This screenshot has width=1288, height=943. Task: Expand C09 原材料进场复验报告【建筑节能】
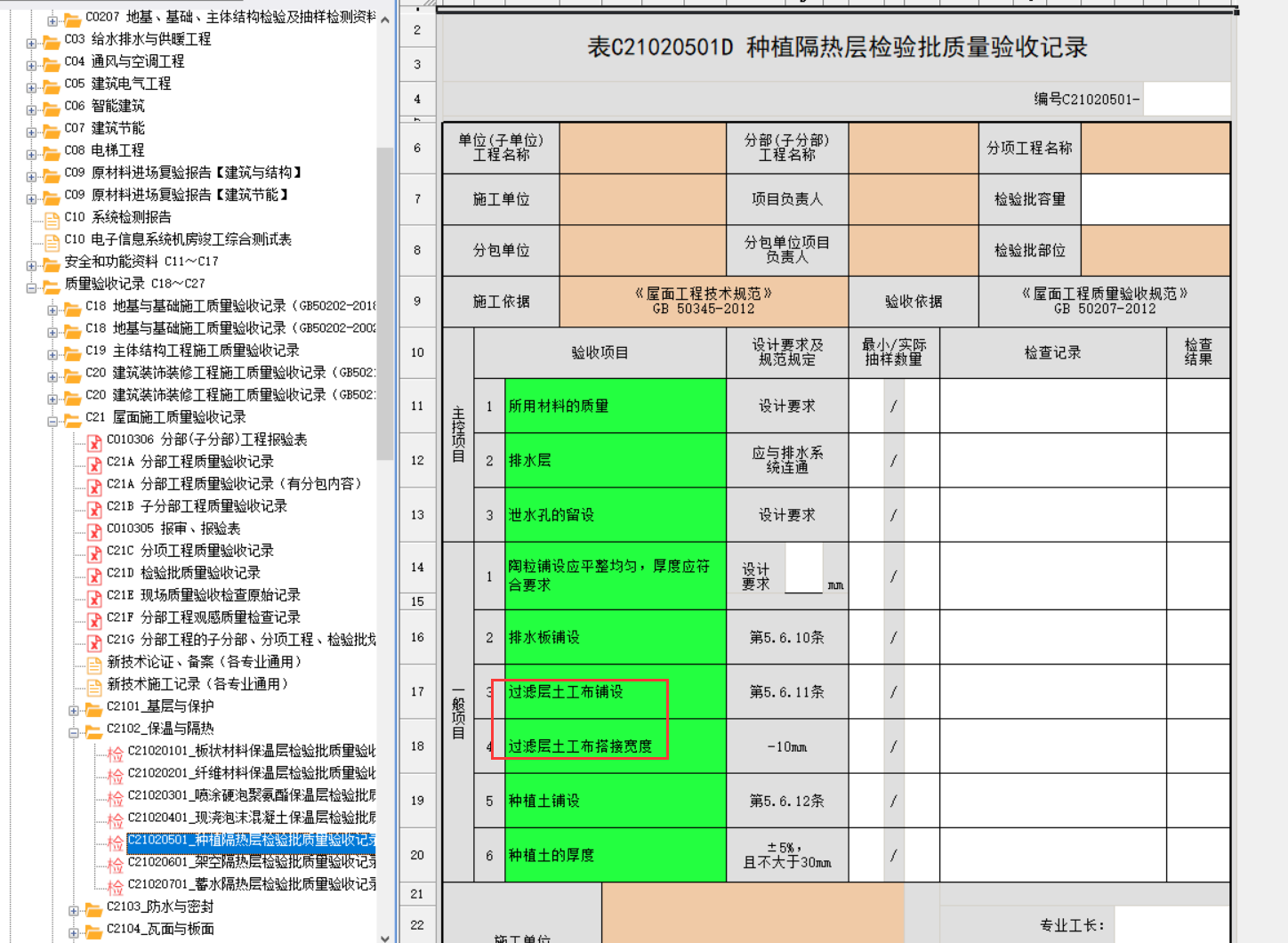point(31,198)
